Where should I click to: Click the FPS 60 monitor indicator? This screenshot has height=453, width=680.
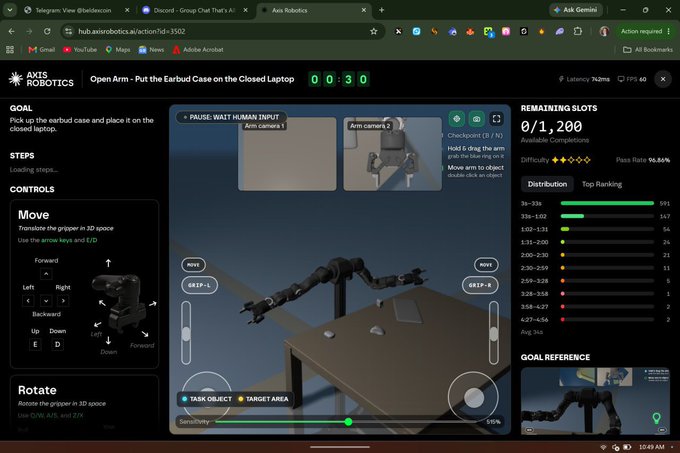pyautogui.click(x=632, y=79)
